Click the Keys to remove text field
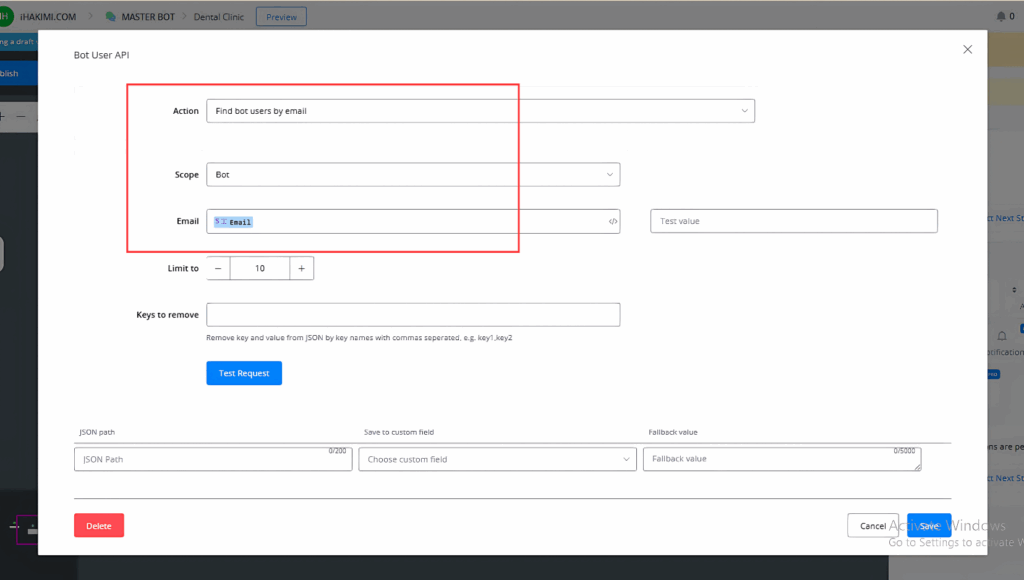 pos(412,315)
